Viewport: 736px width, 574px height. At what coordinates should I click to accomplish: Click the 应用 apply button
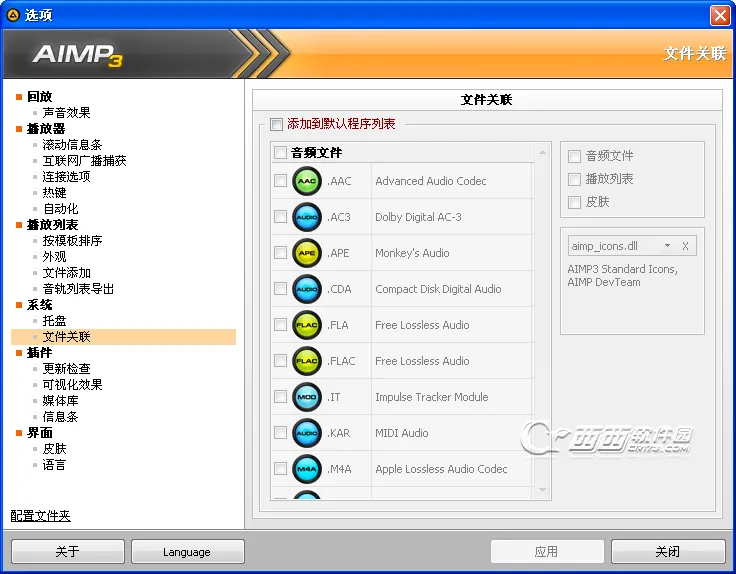coord(547,551)
